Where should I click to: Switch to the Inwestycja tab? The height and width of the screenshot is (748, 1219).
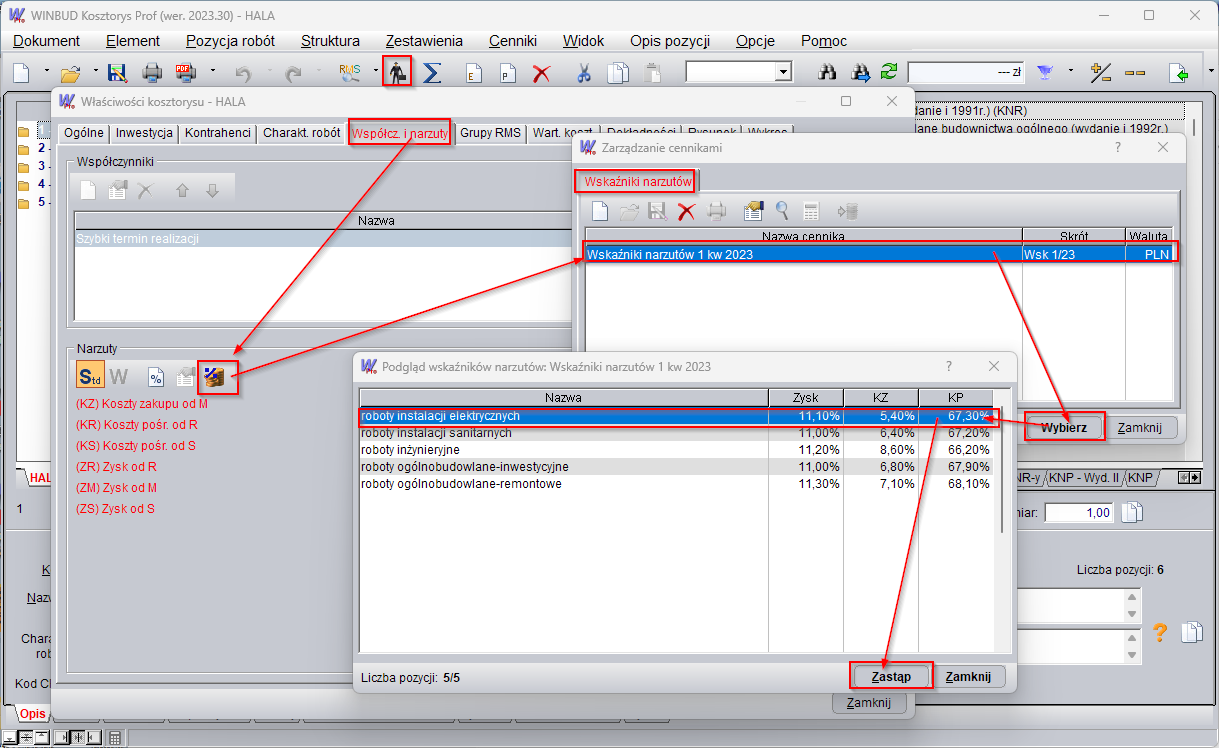(144, 133)
